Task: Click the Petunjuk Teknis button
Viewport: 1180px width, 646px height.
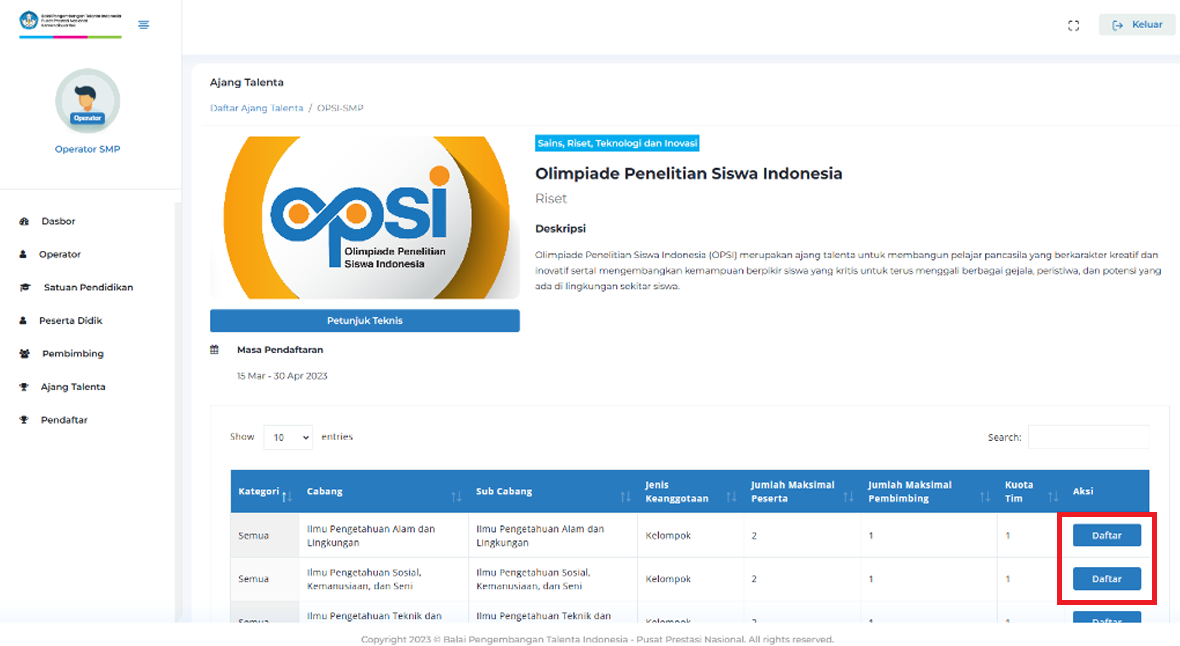Action: 365,321
